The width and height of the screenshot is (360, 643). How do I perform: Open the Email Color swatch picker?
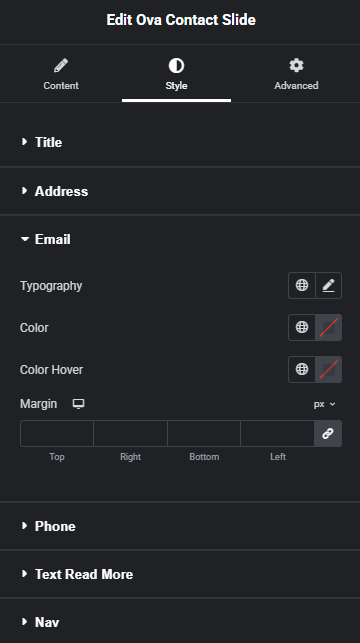point(328,327)
